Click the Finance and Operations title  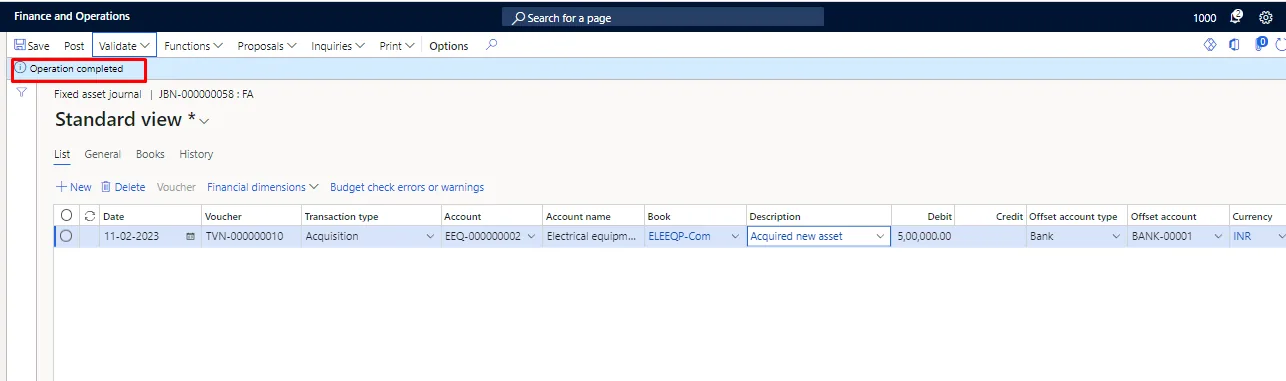click(72, 17)
